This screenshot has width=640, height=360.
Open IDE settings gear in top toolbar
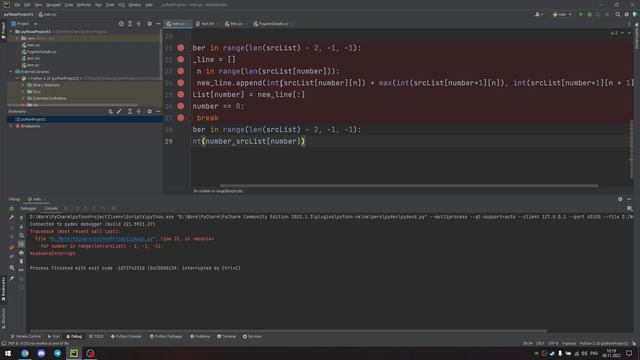click(627, 14)
